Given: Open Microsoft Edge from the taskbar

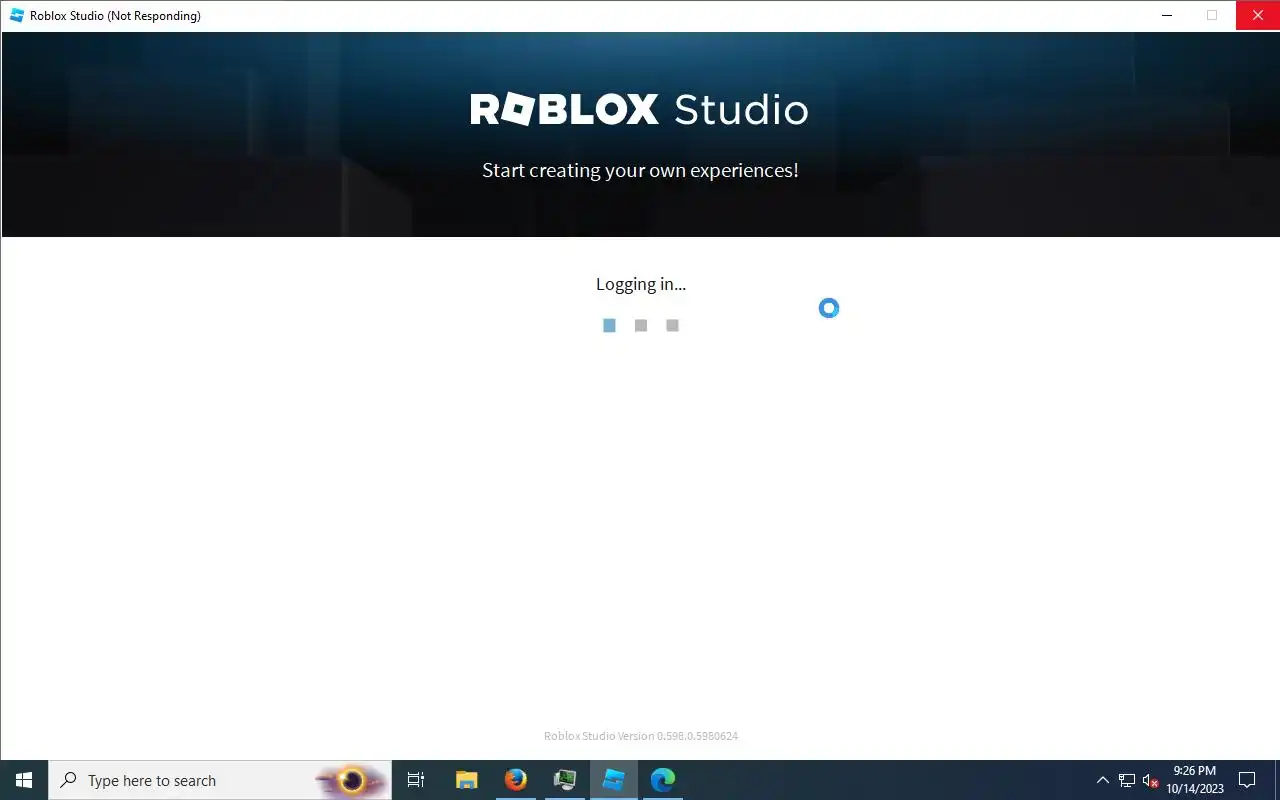Looking at the screenshot, I should (662, 780).
